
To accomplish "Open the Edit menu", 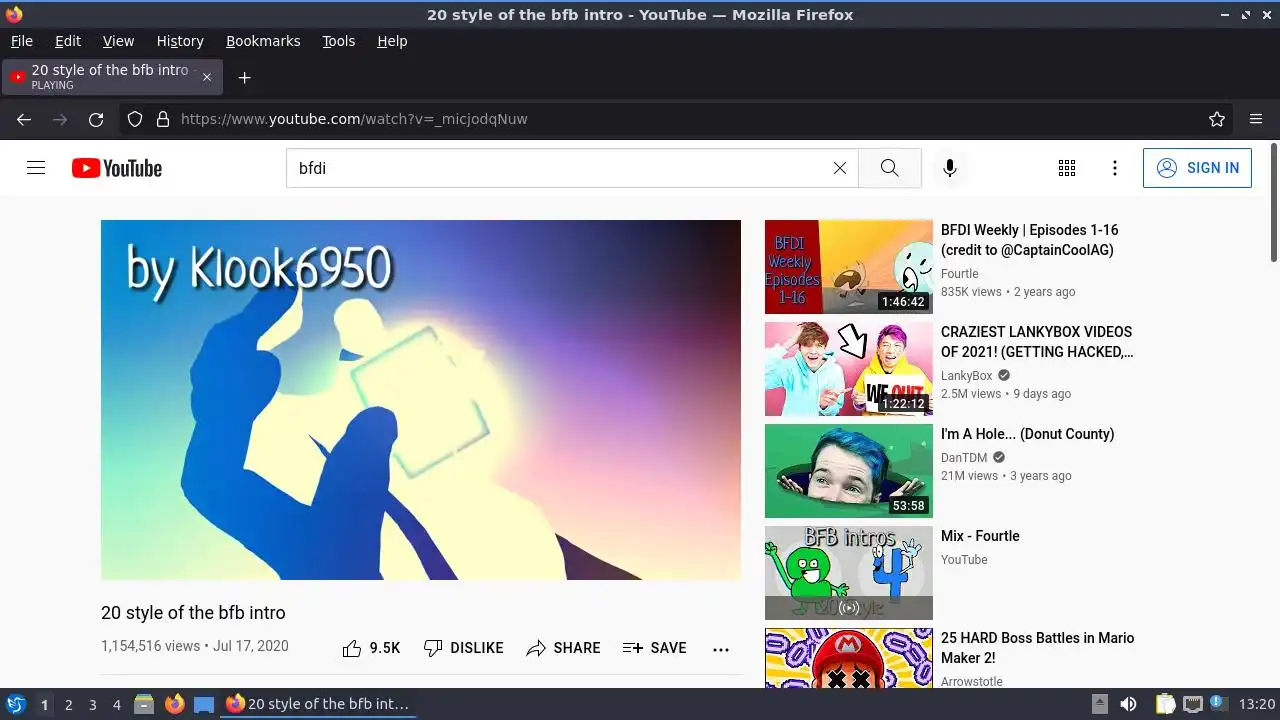I will [68, 41].
